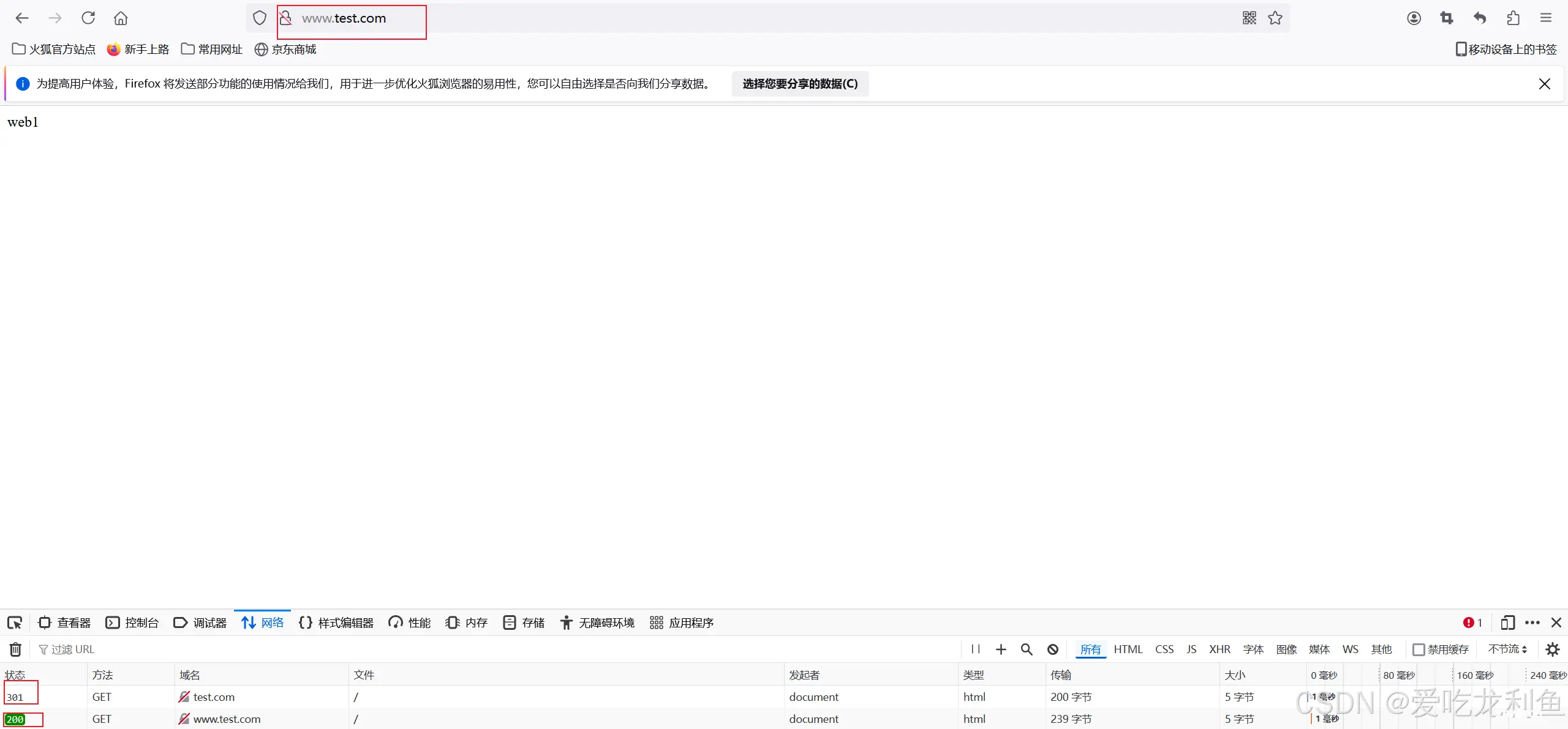
Task: Take a screenshot with crop tool
Action: point(1447,18)
